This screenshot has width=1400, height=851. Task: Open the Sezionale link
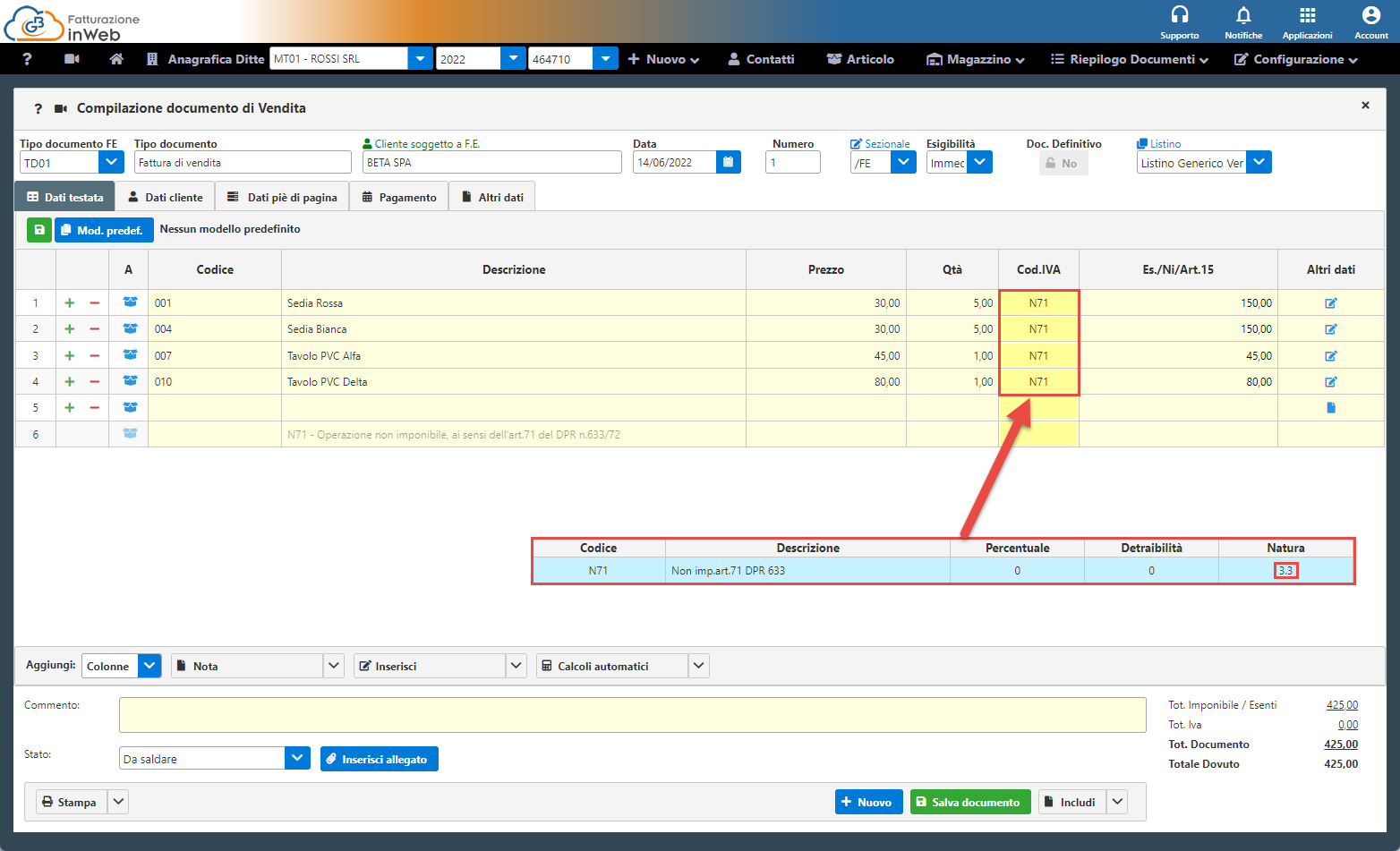(x=880, y=143)
